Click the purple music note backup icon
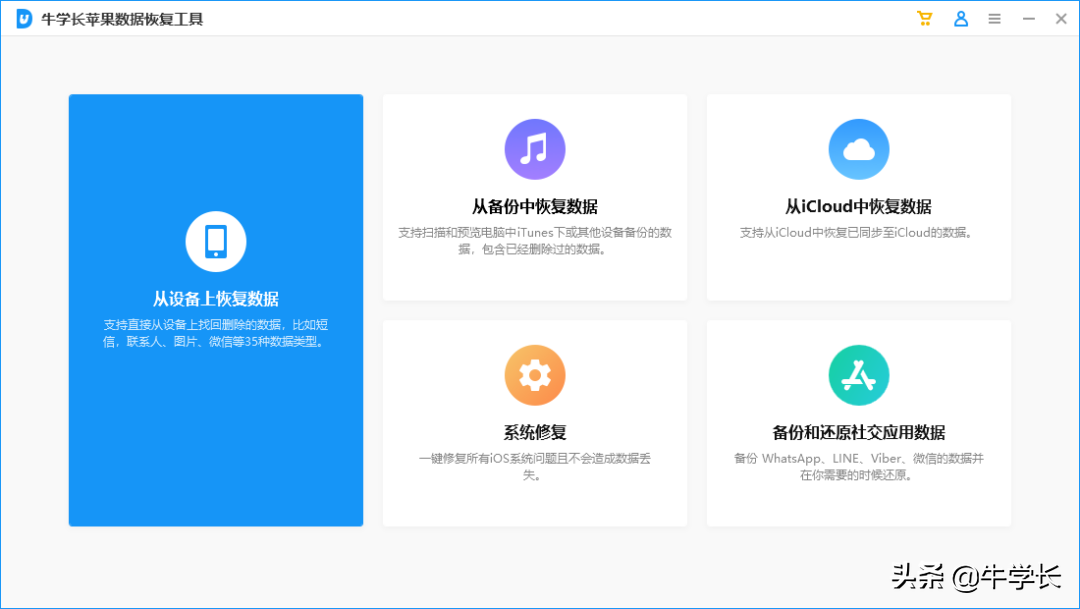This screenshot has height=609, width=1080. 534,148
